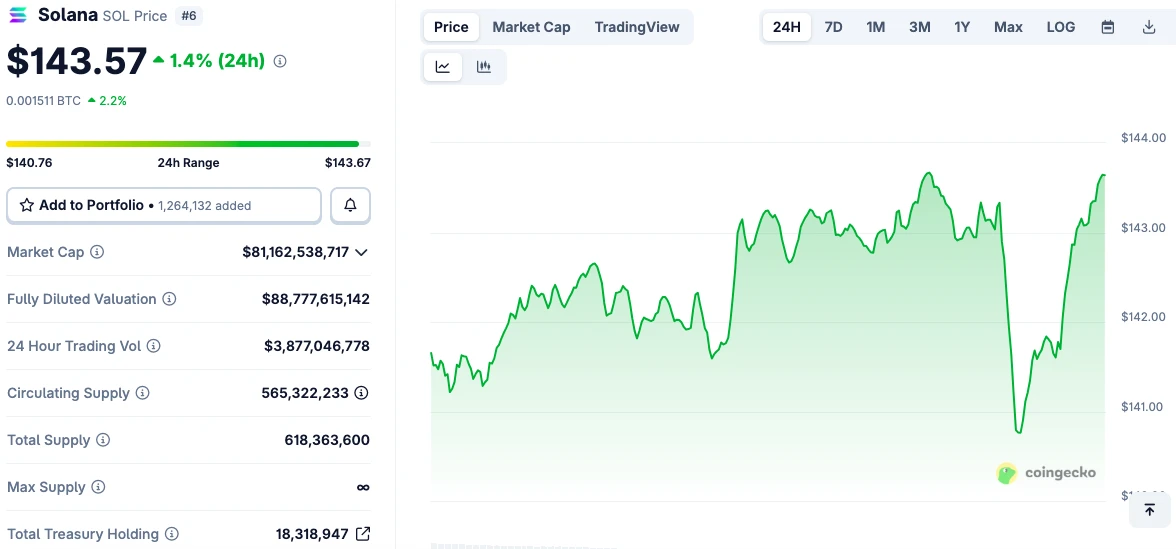Click Add to Portfolio button
Screen dimensions: 1176x549
pyautogui.click(x=164, y=205)
